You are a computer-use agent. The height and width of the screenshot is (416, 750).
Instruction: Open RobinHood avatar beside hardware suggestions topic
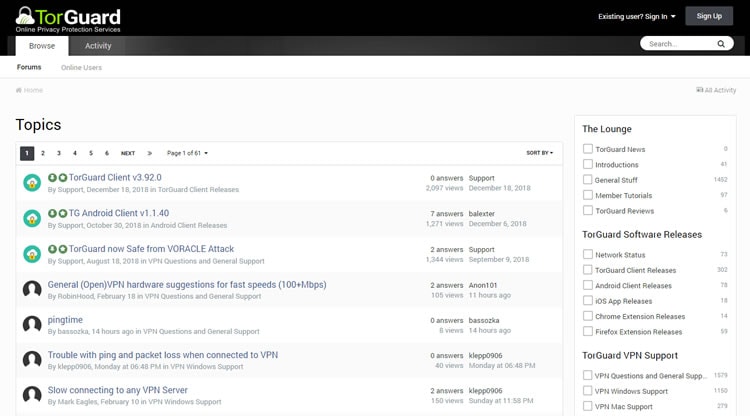(32, 289)
